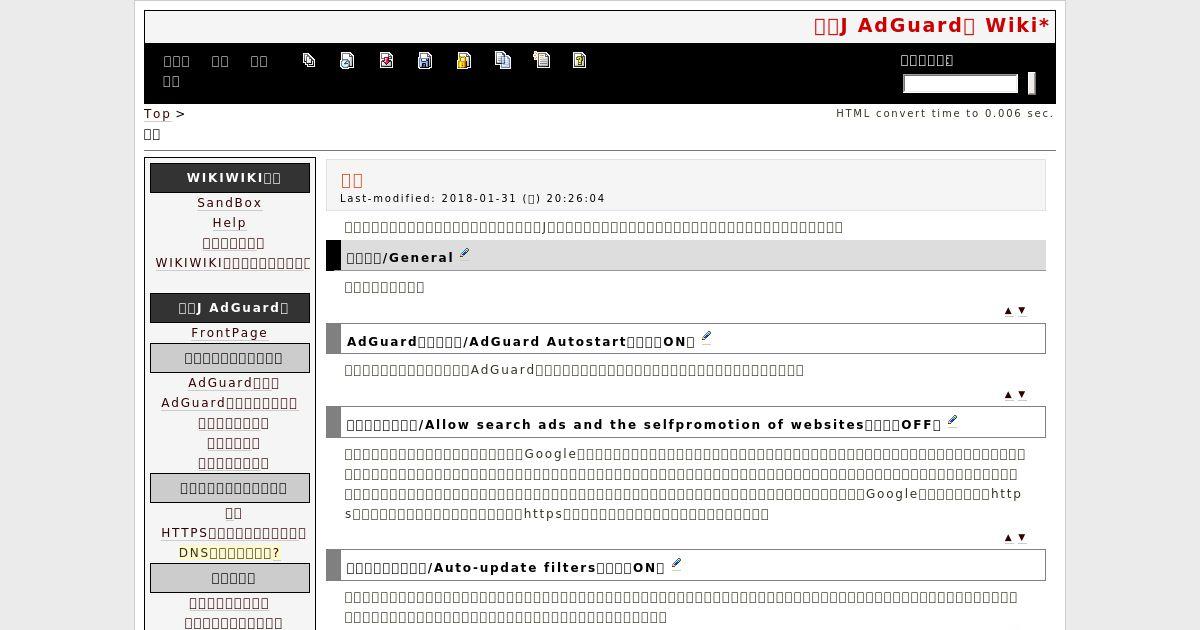
Task: Click up arrow above AdGuard Autostart heading
Action: 1008,311
